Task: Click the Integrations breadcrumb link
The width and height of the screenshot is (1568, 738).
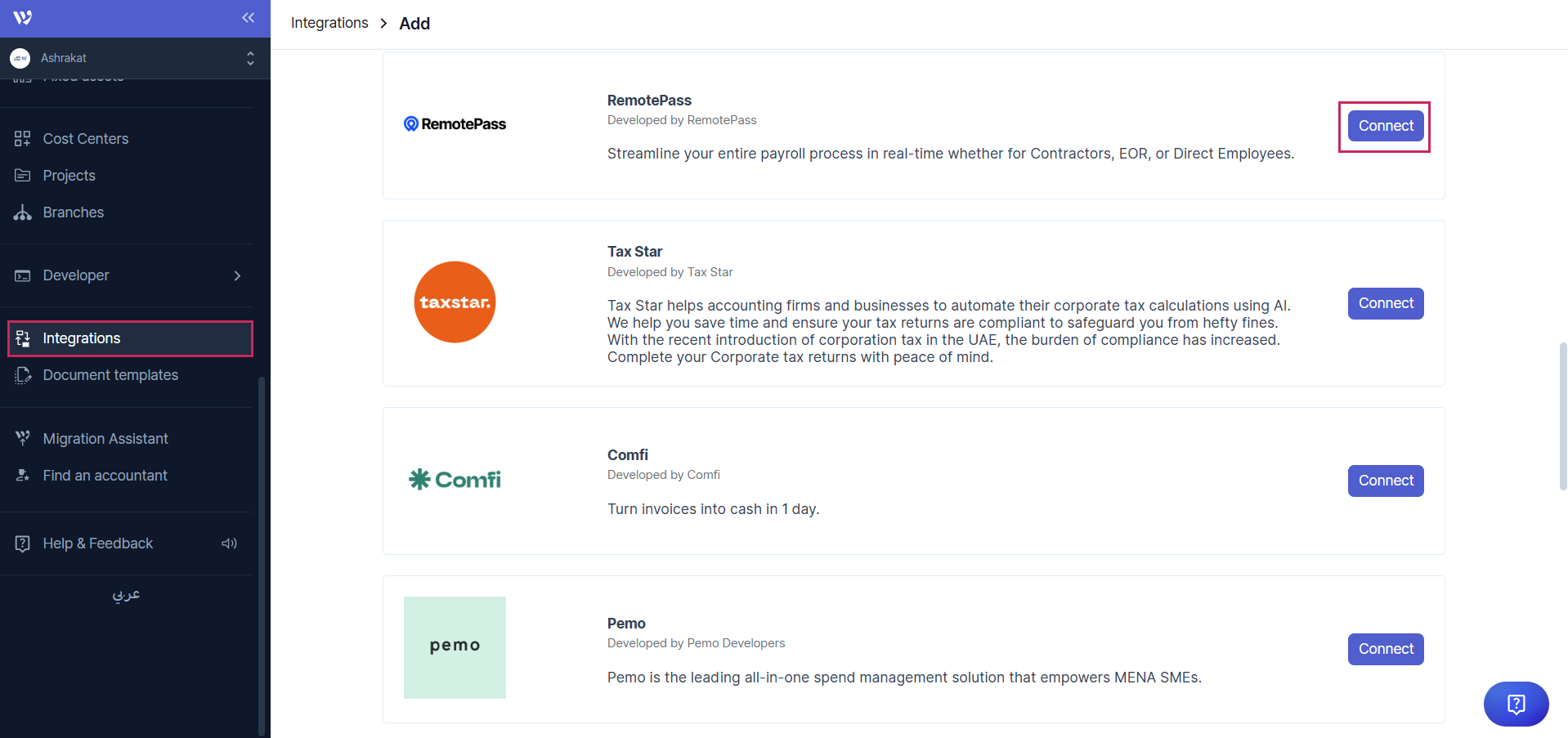Action: tap(329, 23)
